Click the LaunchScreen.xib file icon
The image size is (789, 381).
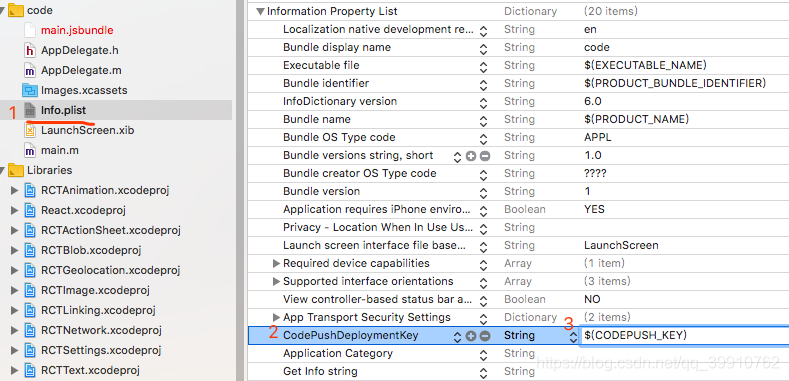[x=30, y=130]
